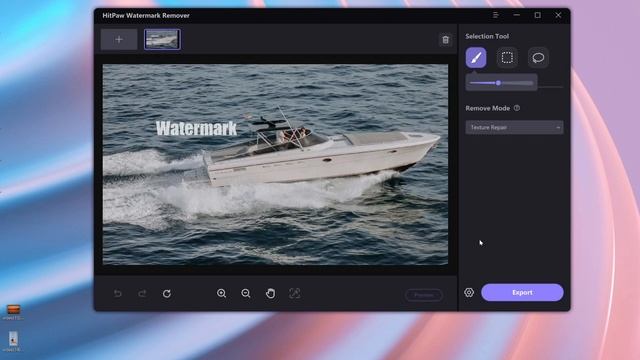640x360 pixels.
Task: Minimize the HitPaw Watermark Remover window
Action: (517, 15)
